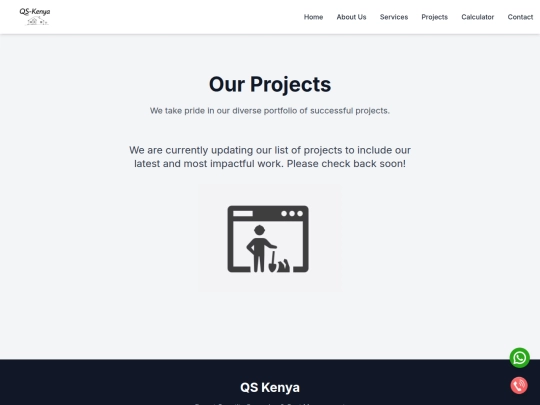Screen dimensions: 540x405
Task: Open the About Us page
Action: click(x=351, y=17)
